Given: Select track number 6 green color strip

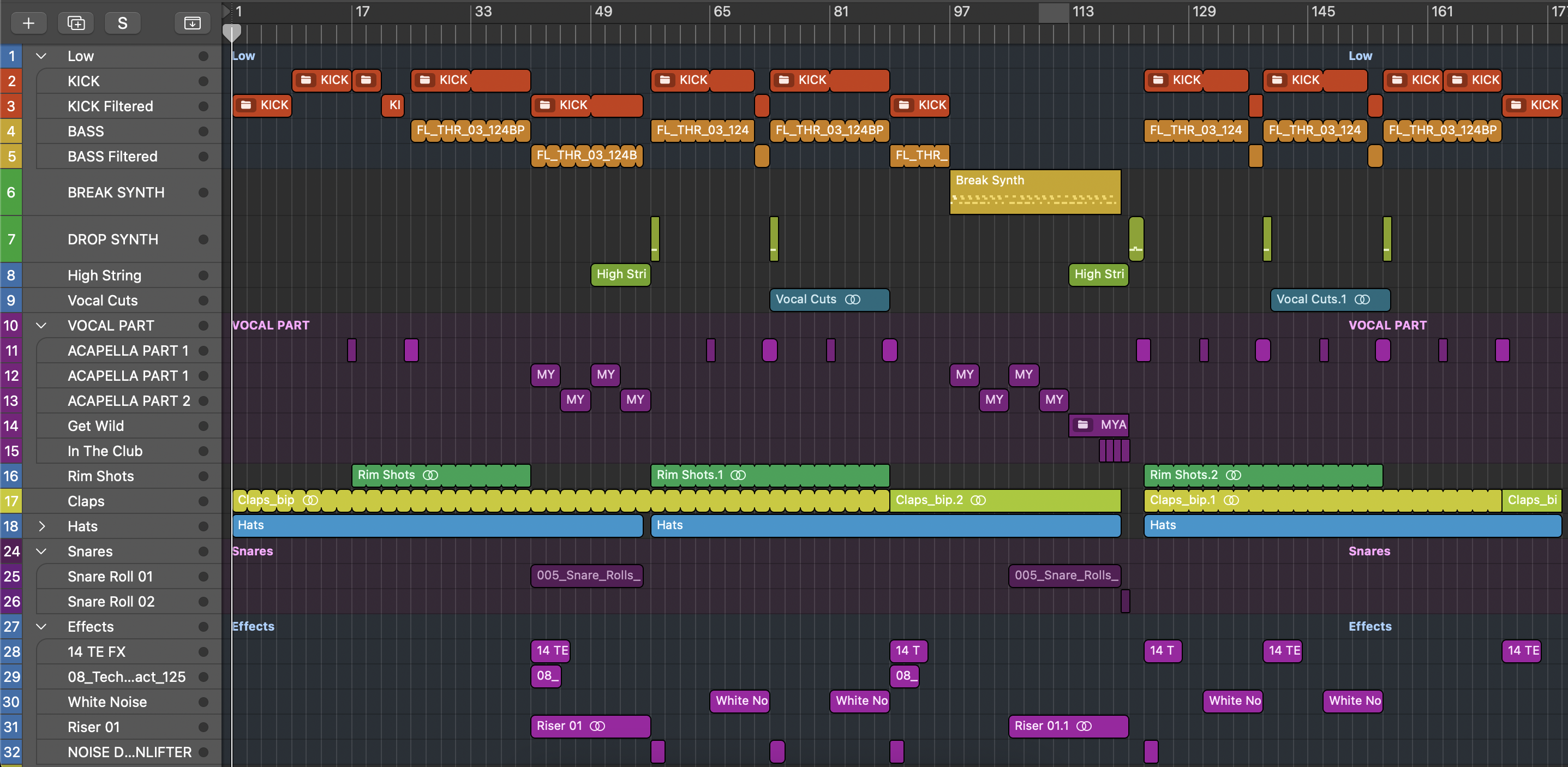Looking at the screenshot, I should pyautogui.click(x=11, y=193).
